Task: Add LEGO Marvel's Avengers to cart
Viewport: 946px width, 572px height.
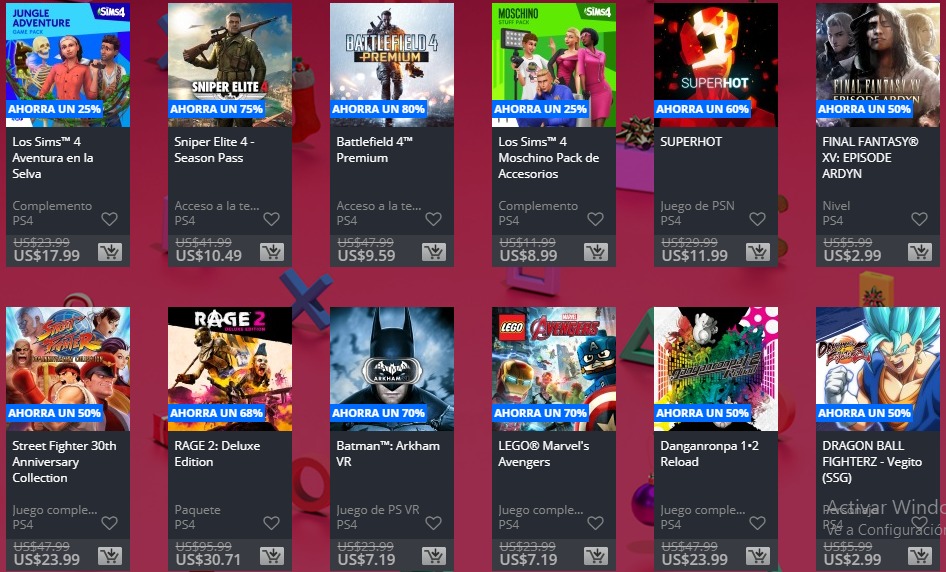Action: (x=596, y=556)
